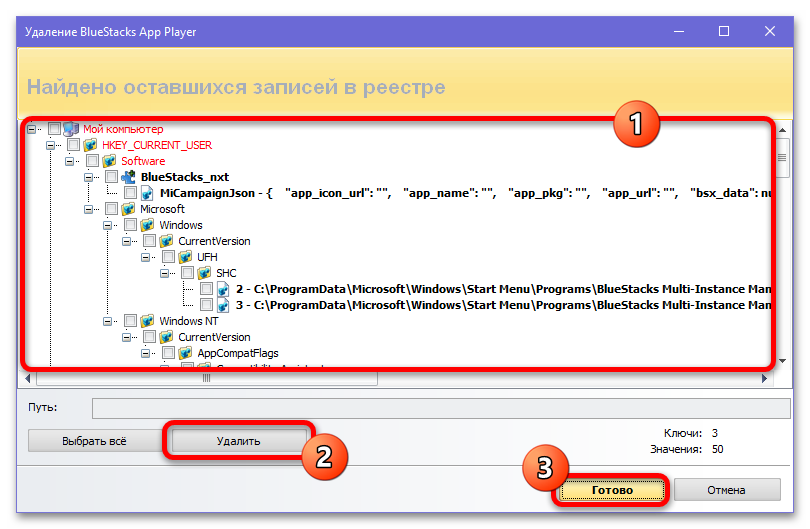Select the MiCampaignJson value row text

[465, 193]
